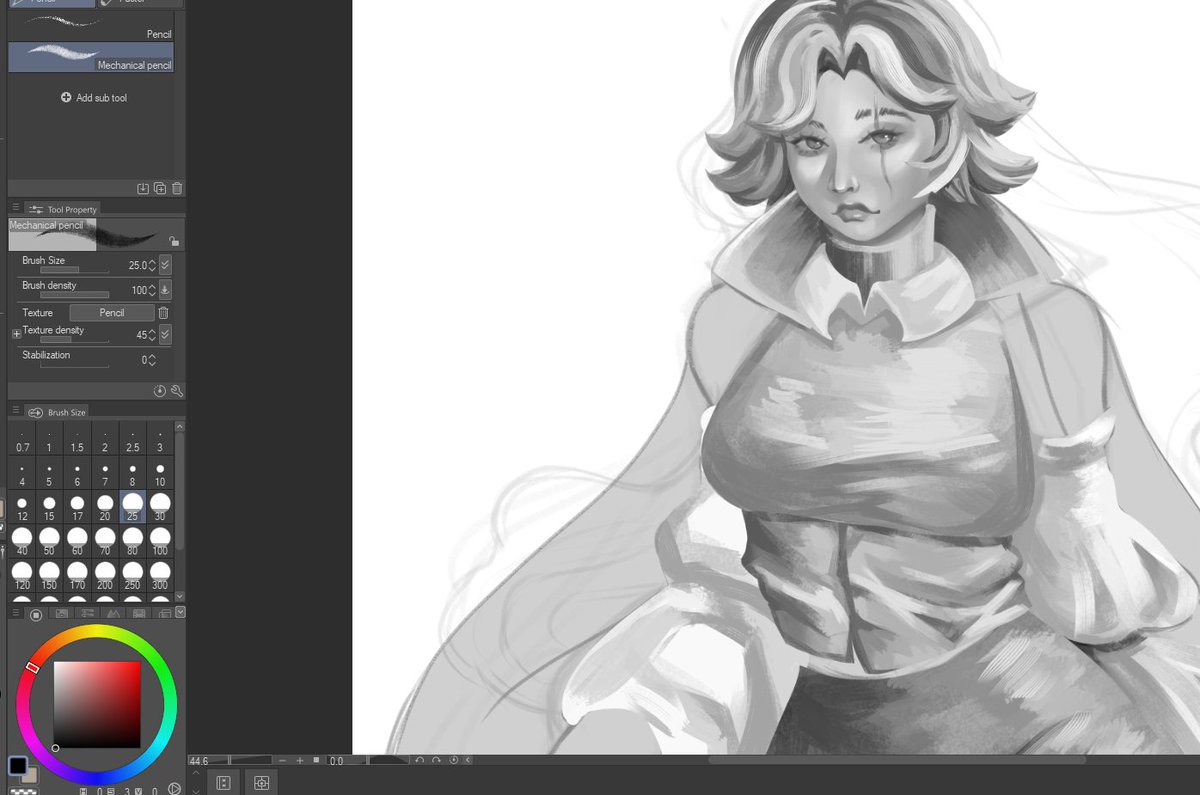Delete sub tool trash icon

click(177, 188)
